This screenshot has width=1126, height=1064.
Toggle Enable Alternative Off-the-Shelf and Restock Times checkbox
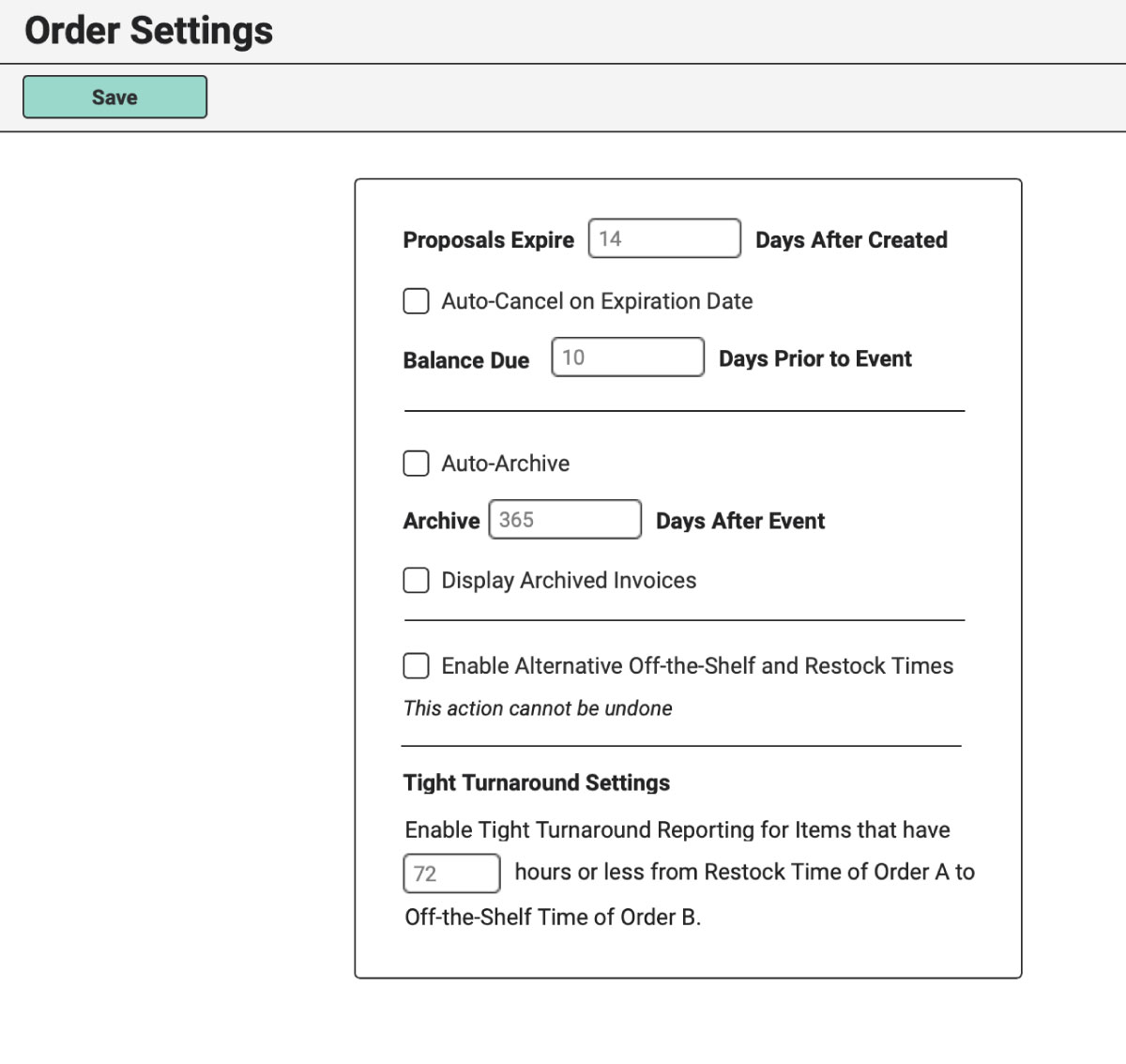pos(416,666)
